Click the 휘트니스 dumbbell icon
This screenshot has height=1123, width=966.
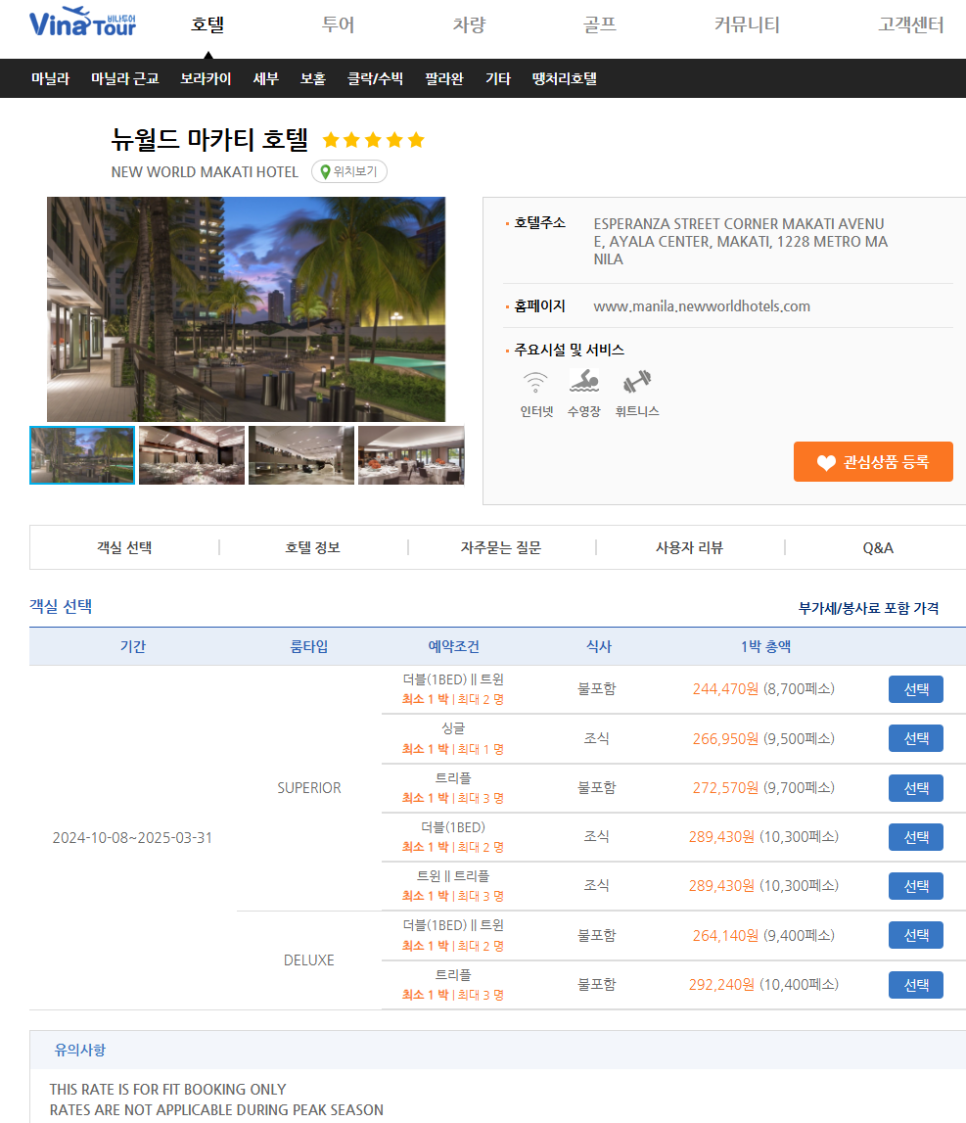coord(637,381)
